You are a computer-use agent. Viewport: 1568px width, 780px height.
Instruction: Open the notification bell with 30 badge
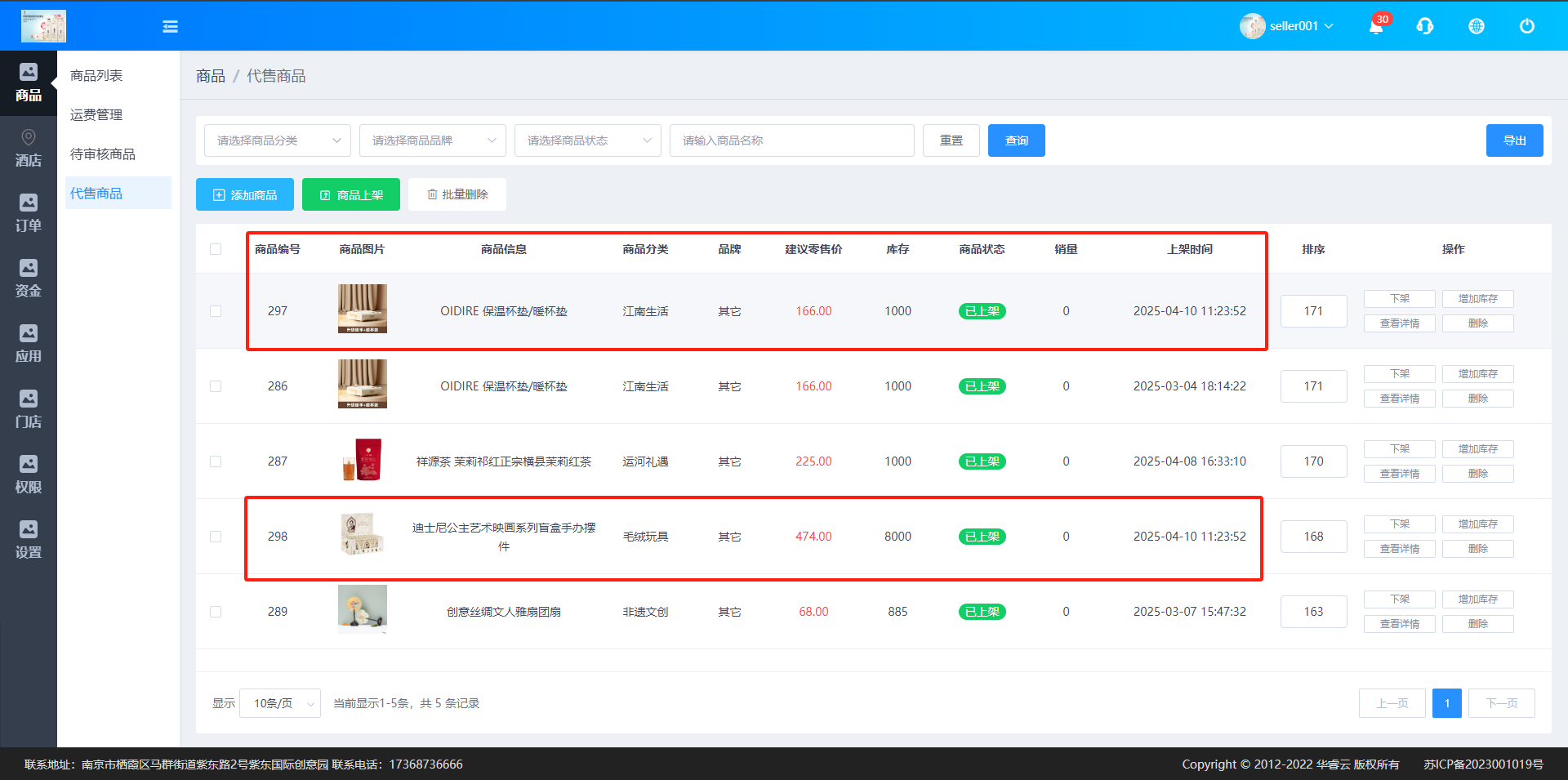pyautogui.click(x=1376, y=26)
